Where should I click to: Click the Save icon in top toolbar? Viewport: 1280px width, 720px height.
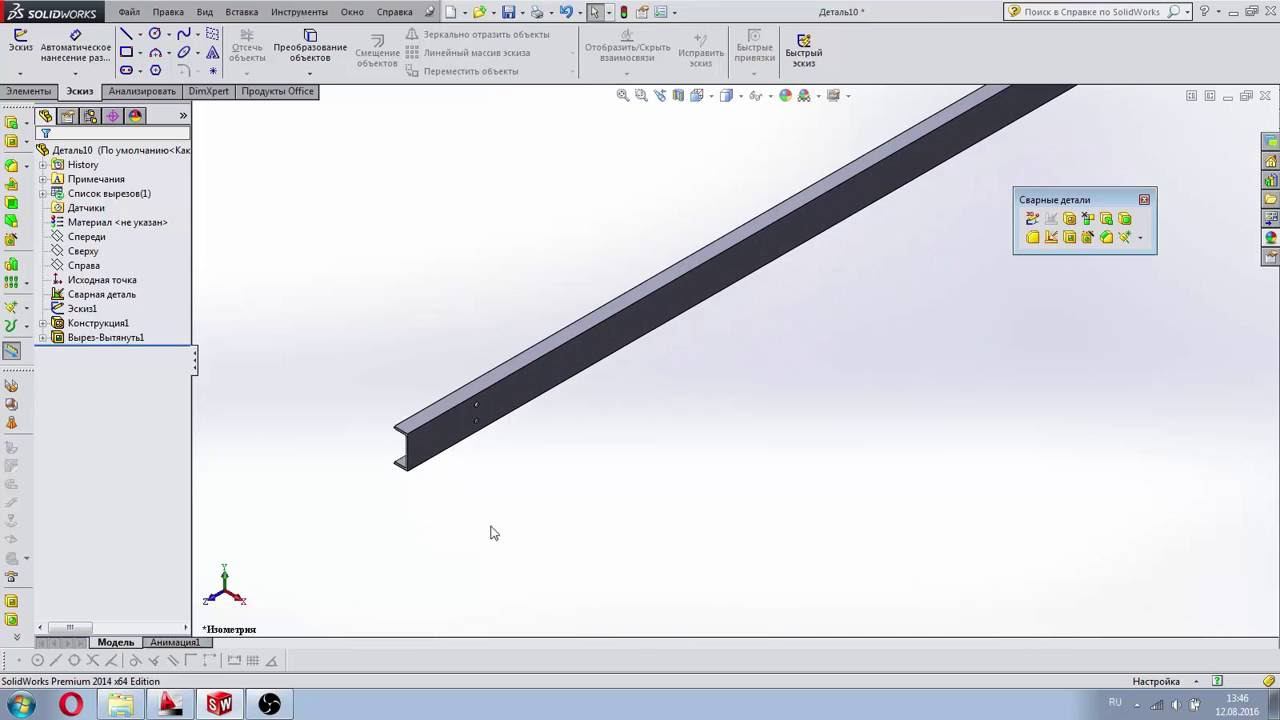pyautogui.click(x=508, y=12)
